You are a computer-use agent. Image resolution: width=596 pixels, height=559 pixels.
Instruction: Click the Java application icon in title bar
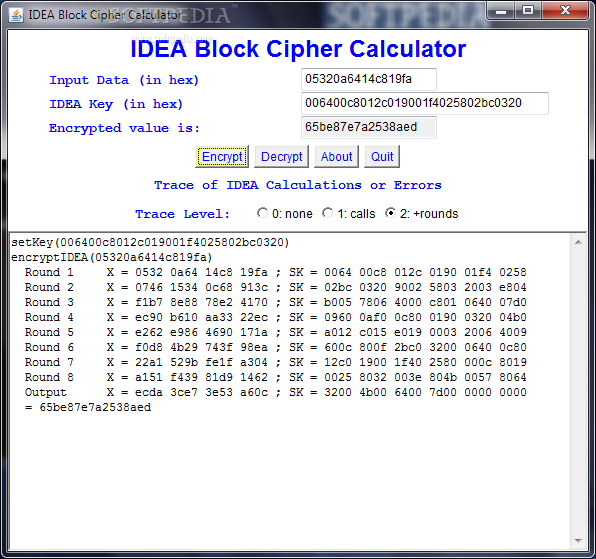(x=16, y=15)
